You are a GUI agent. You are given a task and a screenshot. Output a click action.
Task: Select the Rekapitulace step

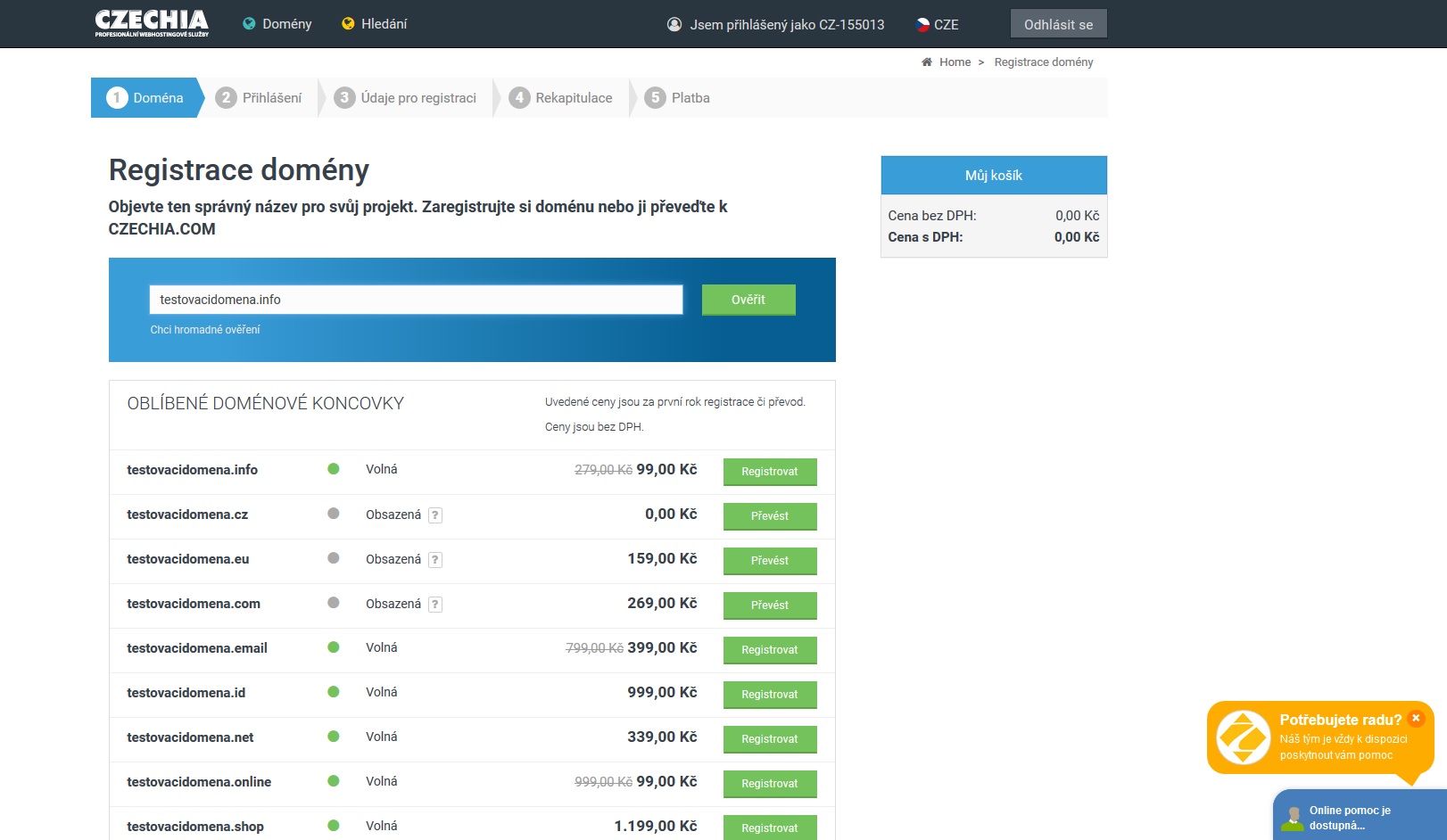[562, 98]
